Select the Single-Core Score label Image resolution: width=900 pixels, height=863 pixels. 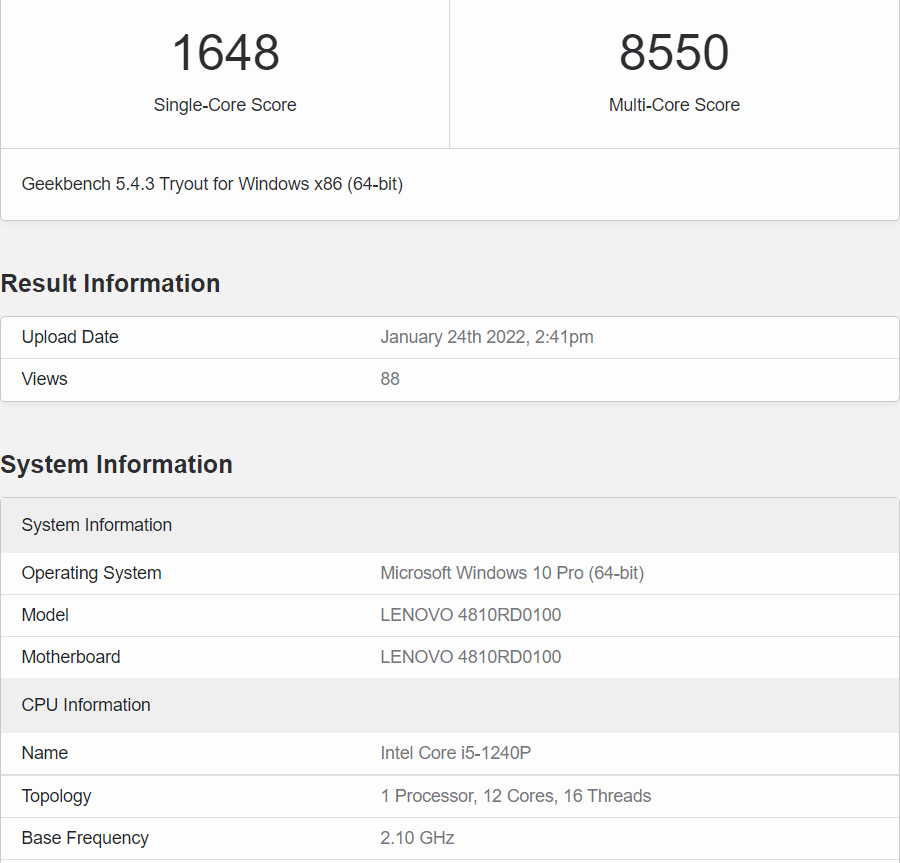click(x=225, y=105)
